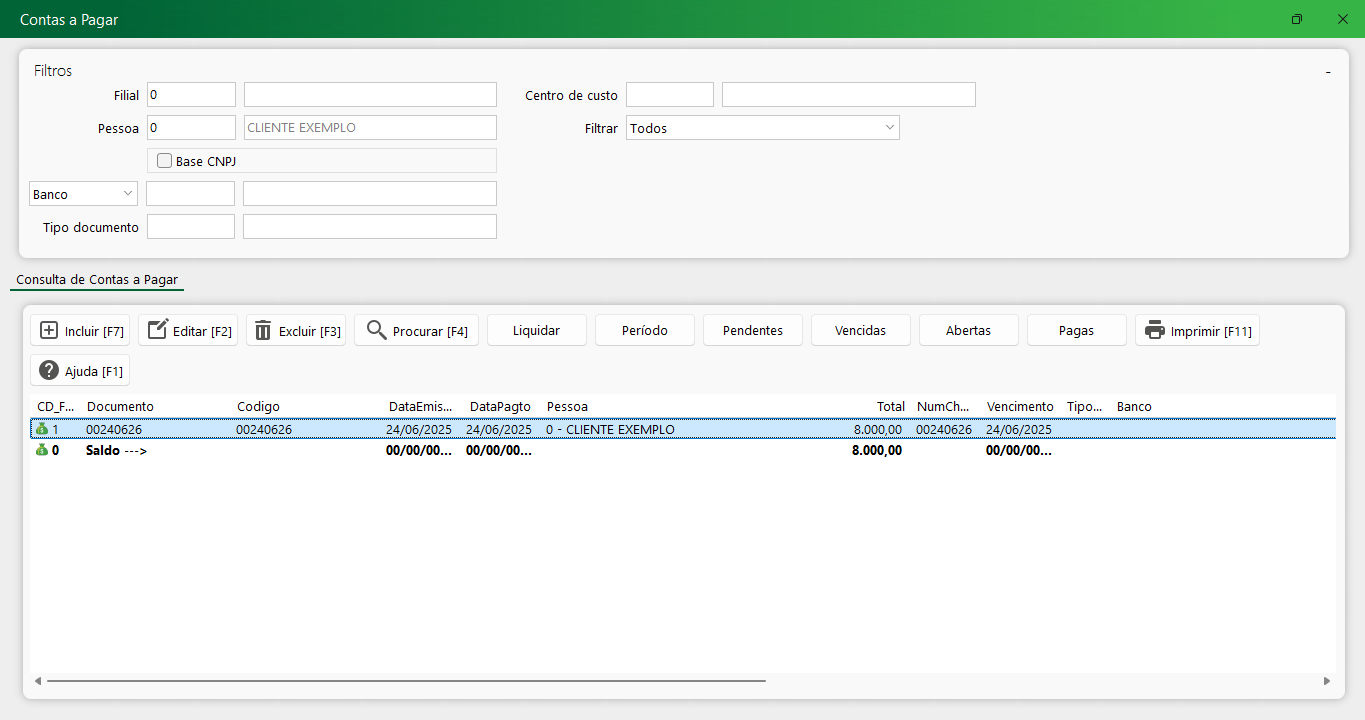This screenshot has height=720, width=1365.
Task: Click money bag icon on Saldo row
Action: coord(42,450)
